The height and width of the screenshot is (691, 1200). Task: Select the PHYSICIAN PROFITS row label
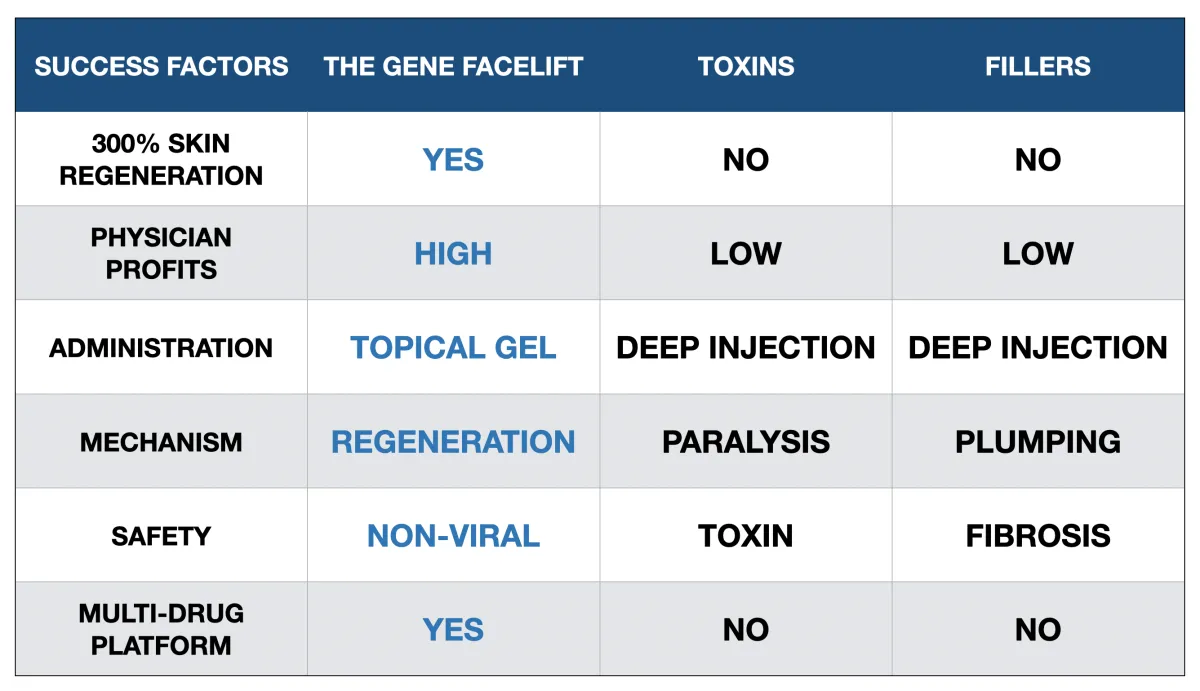pos(161,253)
